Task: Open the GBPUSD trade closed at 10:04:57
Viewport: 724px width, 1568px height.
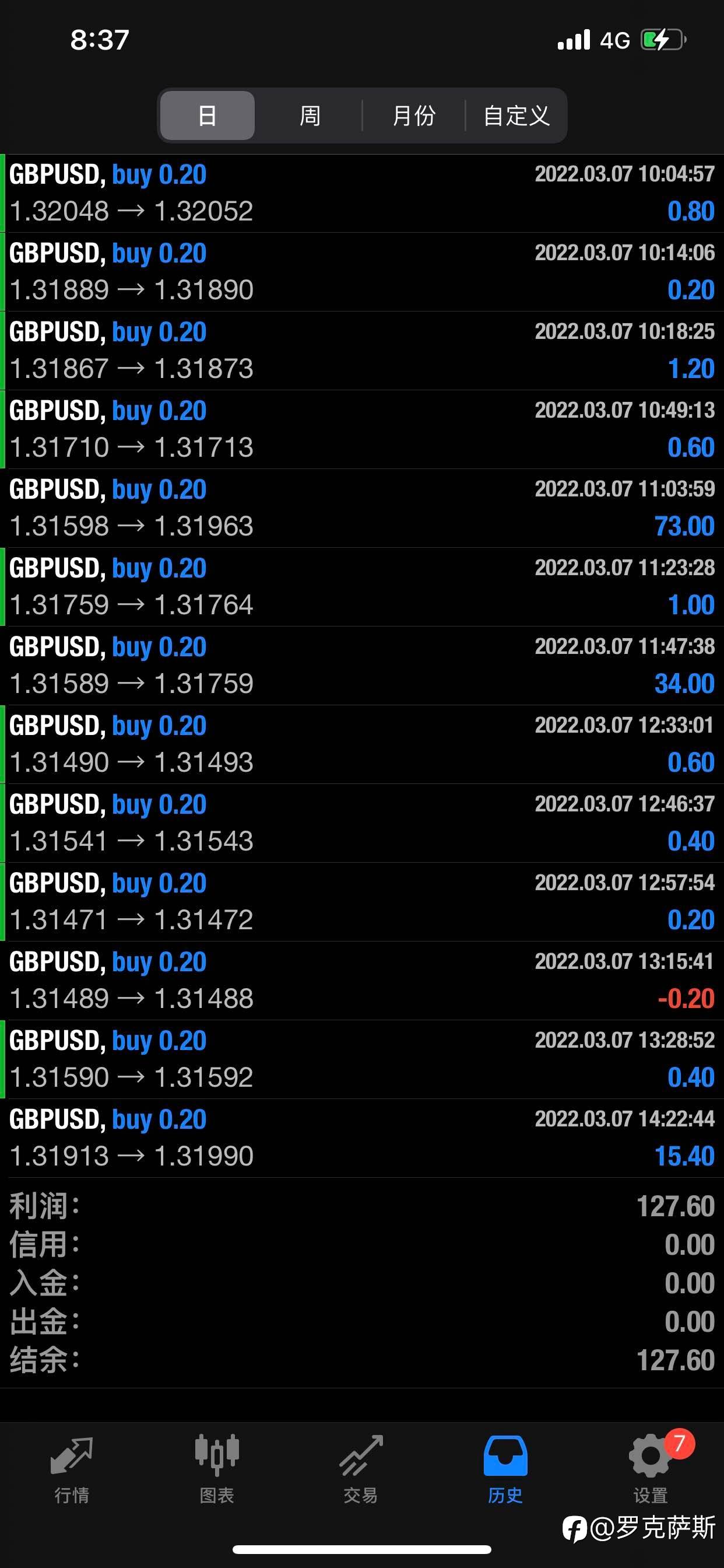Action: (x=362, y=193)
